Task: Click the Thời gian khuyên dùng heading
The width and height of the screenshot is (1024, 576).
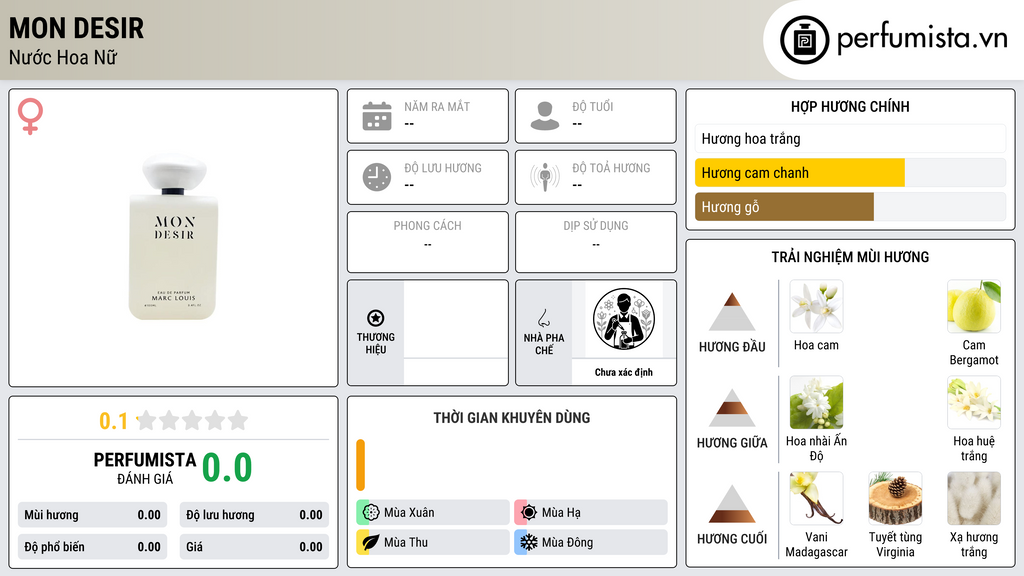Action: coord(512,417)
